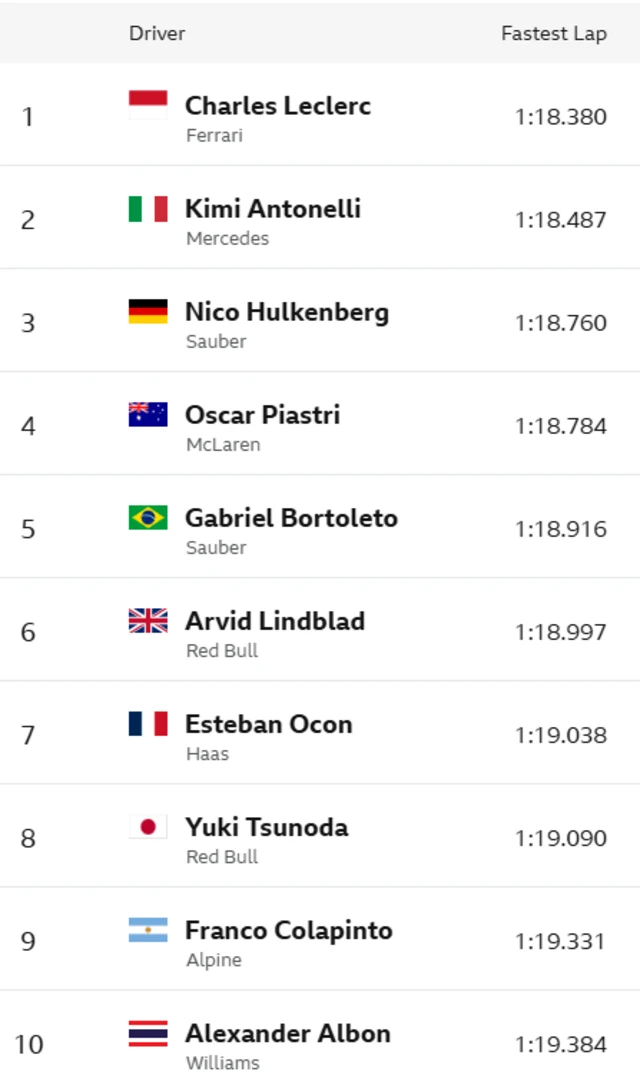Viewport: 640px width, 1088px height.
Task: Click the Argentine flag beside Franco Colapinto
Action: pyautogui.click(x=148, y=930)
